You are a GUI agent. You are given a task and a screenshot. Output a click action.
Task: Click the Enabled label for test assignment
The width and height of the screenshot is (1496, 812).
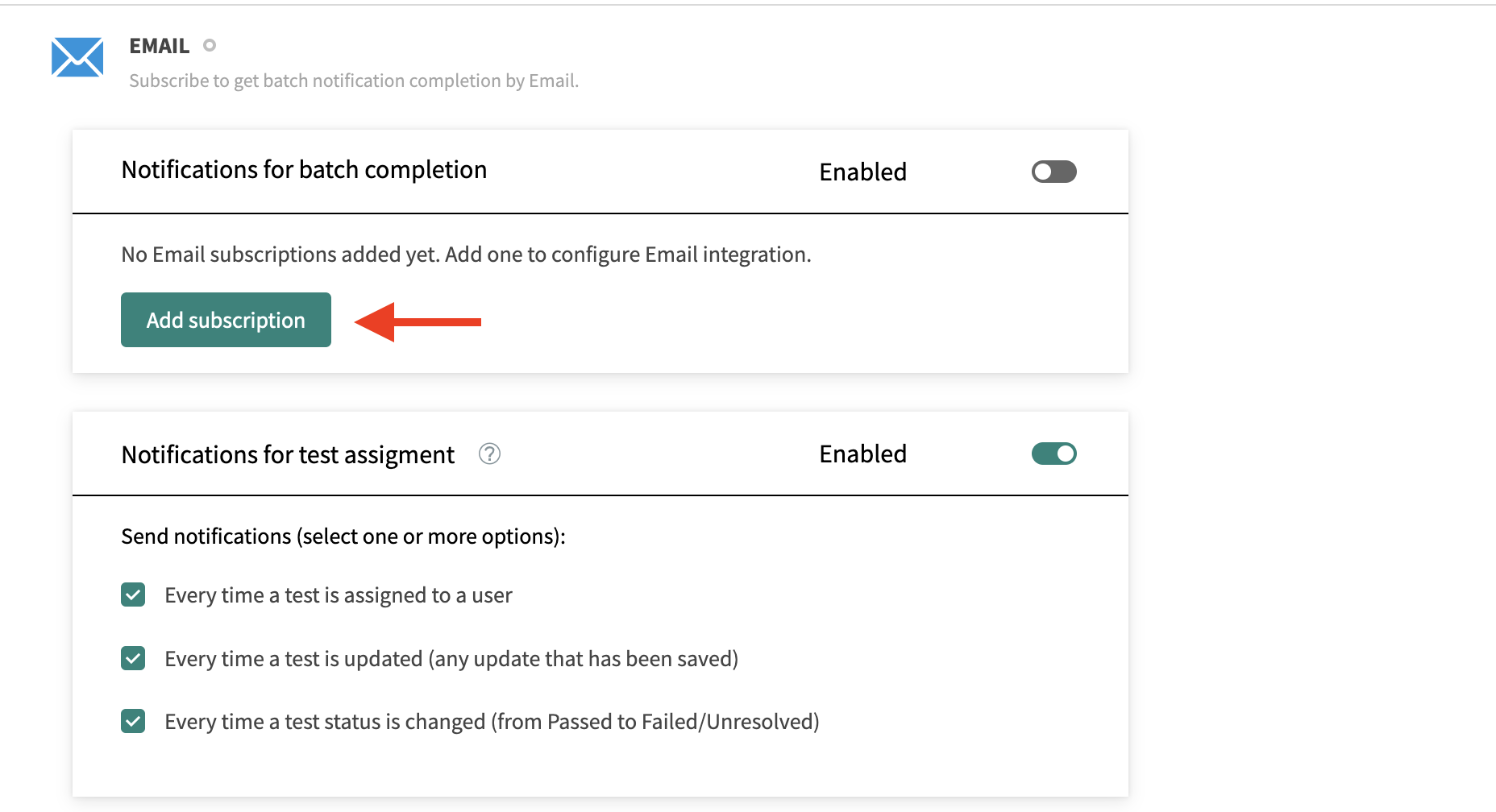(x=862, y=454)
